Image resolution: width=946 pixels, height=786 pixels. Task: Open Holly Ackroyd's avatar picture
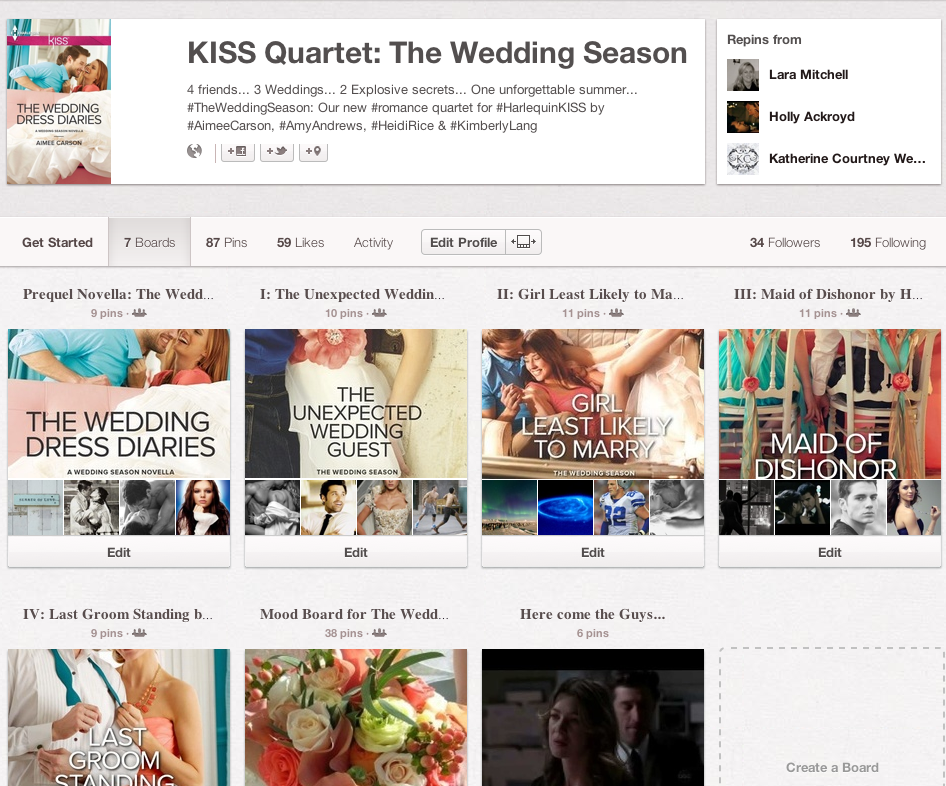[x=743, y=117]
